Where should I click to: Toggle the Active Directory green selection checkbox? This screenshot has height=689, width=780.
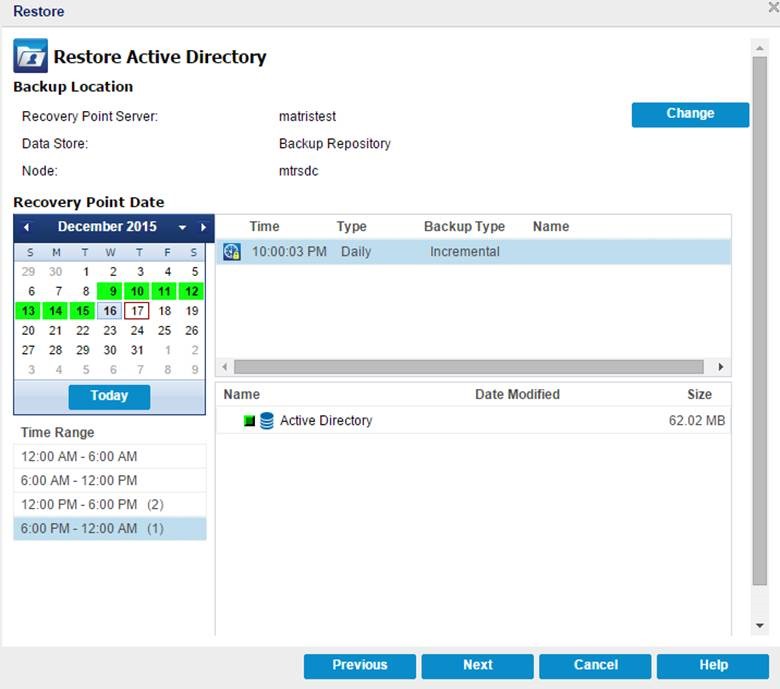[250, 421]
